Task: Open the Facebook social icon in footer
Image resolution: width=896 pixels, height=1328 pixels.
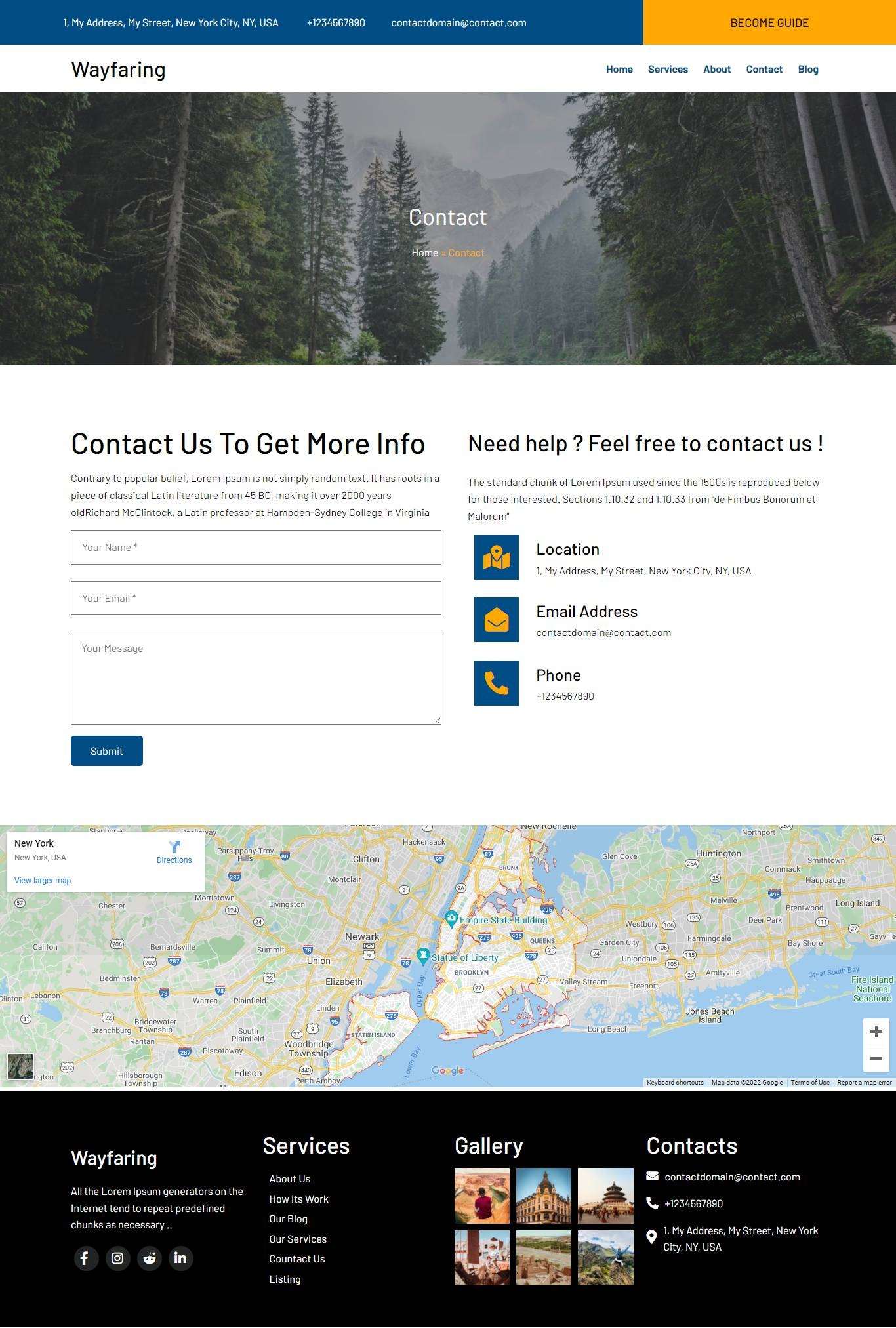Action: [x=85, y=1258]
